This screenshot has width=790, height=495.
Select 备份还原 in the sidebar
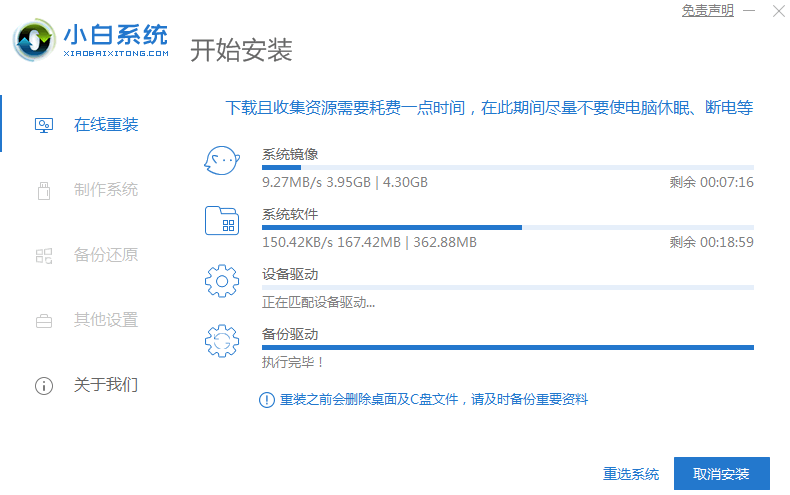[106, 255]
